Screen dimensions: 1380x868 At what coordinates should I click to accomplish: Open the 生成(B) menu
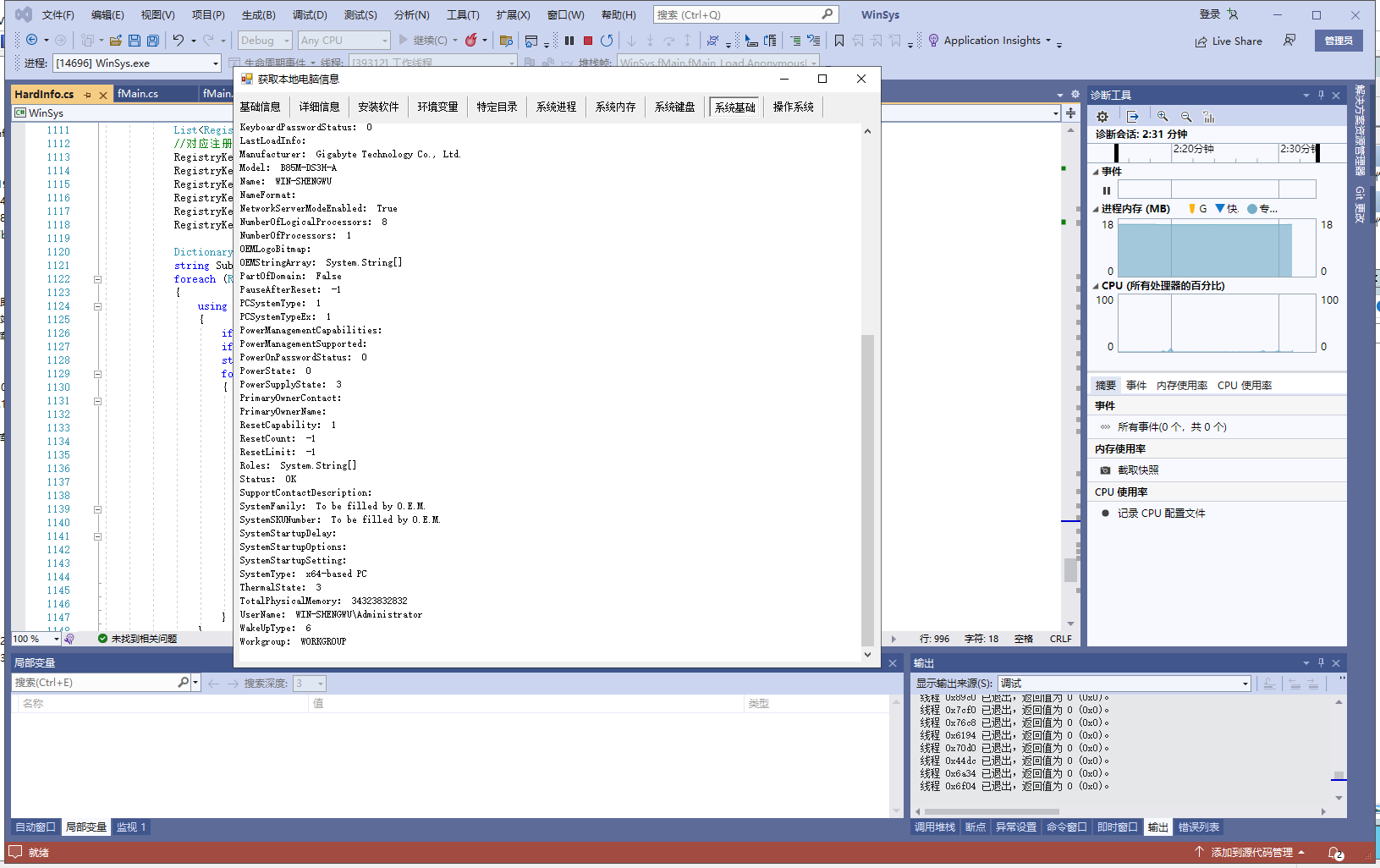coord(259,14)
